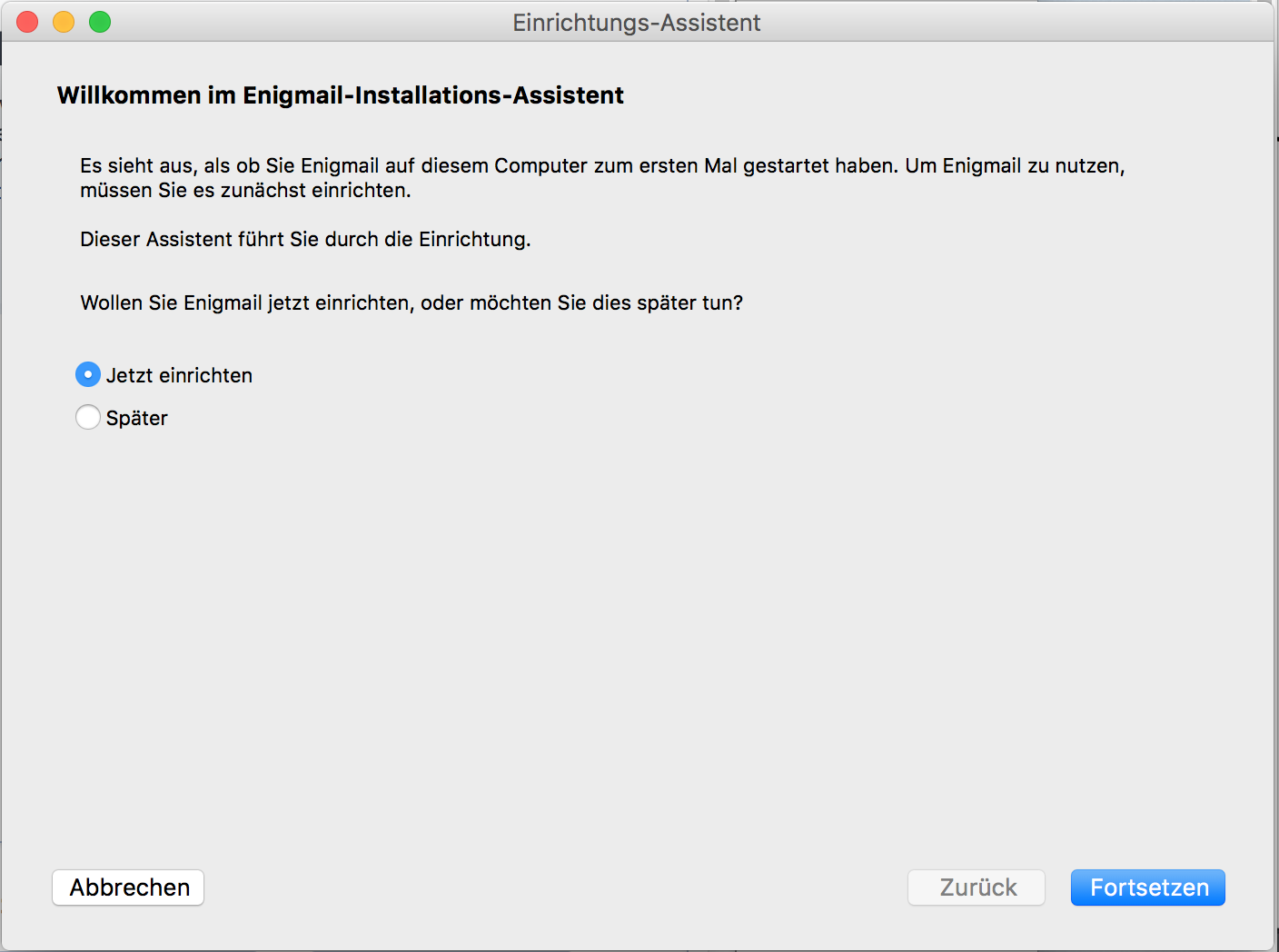Click the 'Jetzt einrichten' label text
1279x952 pixels.
pos(179,375)
